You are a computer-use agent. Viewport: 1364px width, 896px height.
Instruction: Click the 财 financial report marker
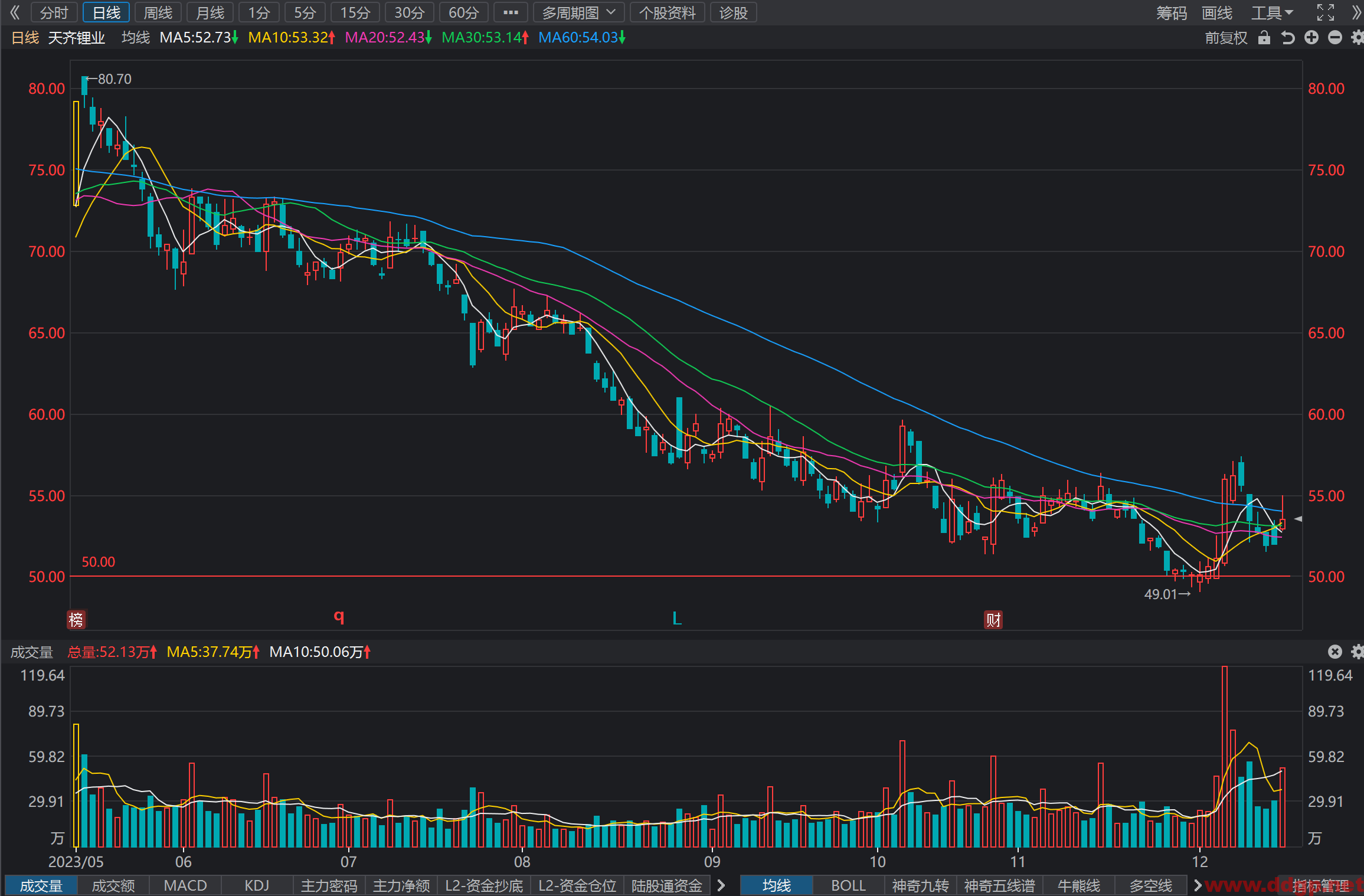(993, 620)
